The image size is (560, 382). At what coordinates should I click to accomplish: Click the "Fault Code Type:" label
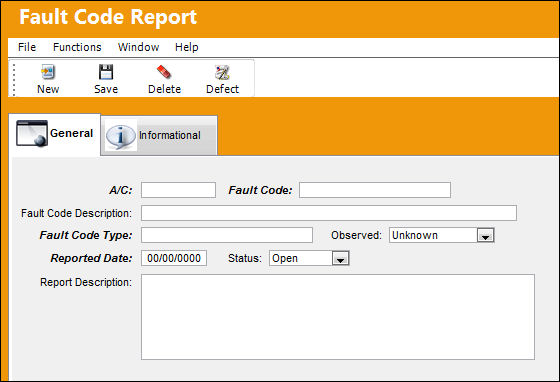tap(86, 236)
